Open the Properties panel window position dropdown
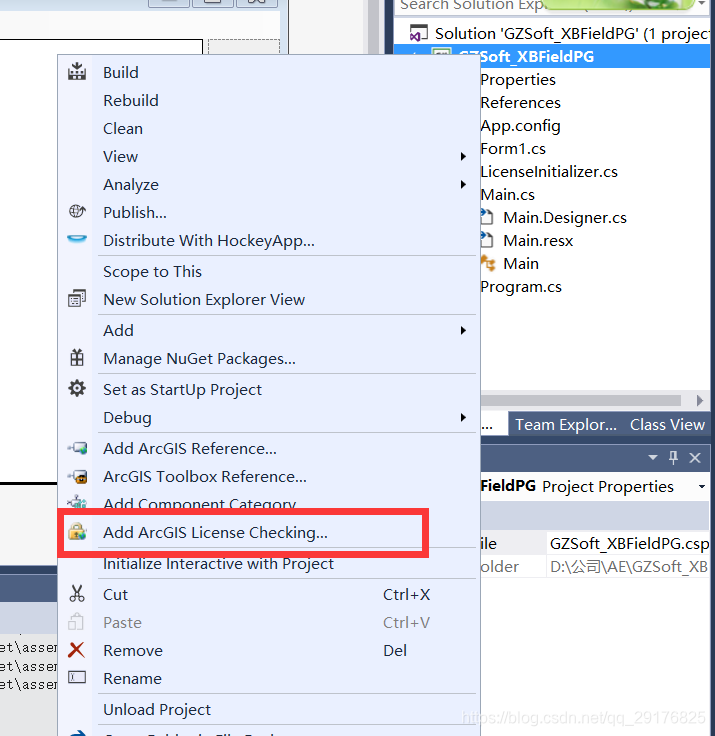This screenshot has width=715, height=736. point(653,457)
